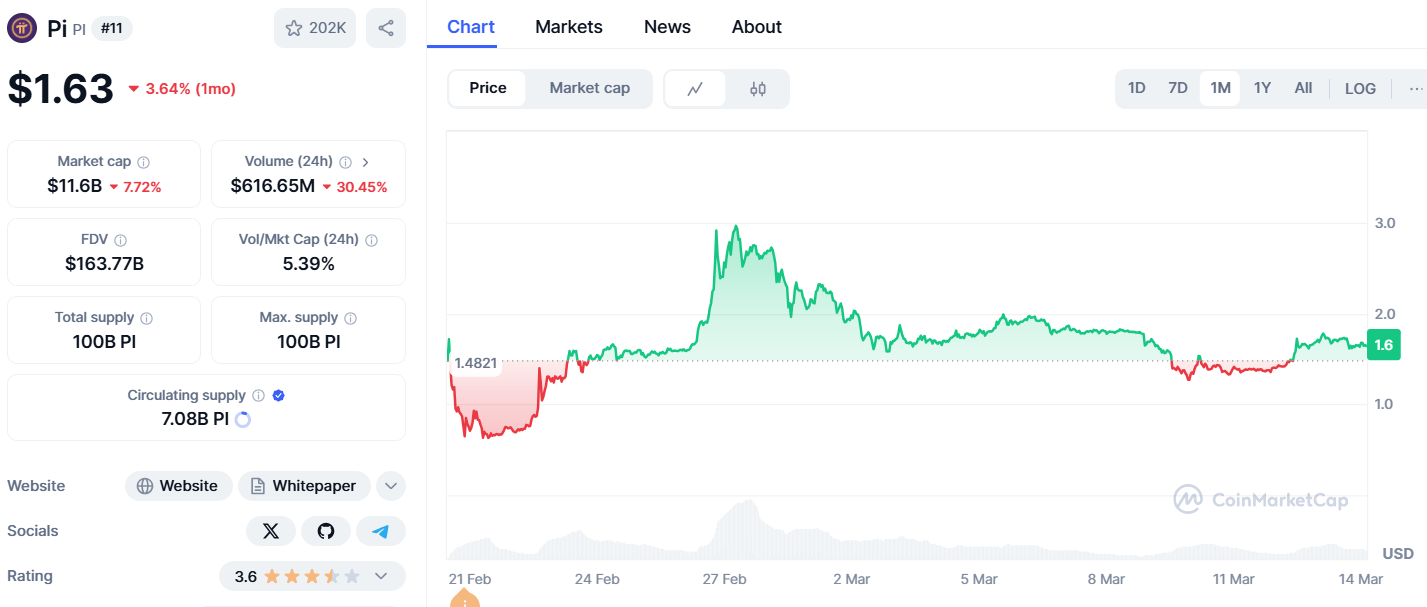The image size is (1427, 607).
Task: Open the GitHub social link
Action: click(326, 531)
